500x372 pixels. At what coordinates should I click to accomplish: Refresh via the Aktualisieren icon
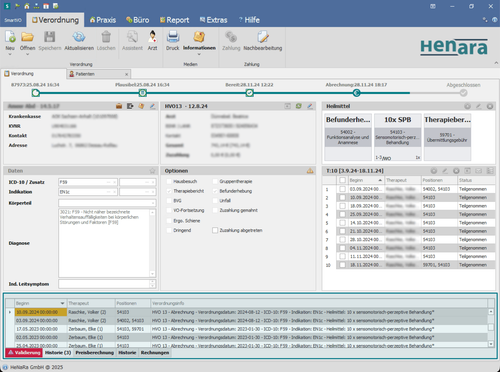click(79, 37)
